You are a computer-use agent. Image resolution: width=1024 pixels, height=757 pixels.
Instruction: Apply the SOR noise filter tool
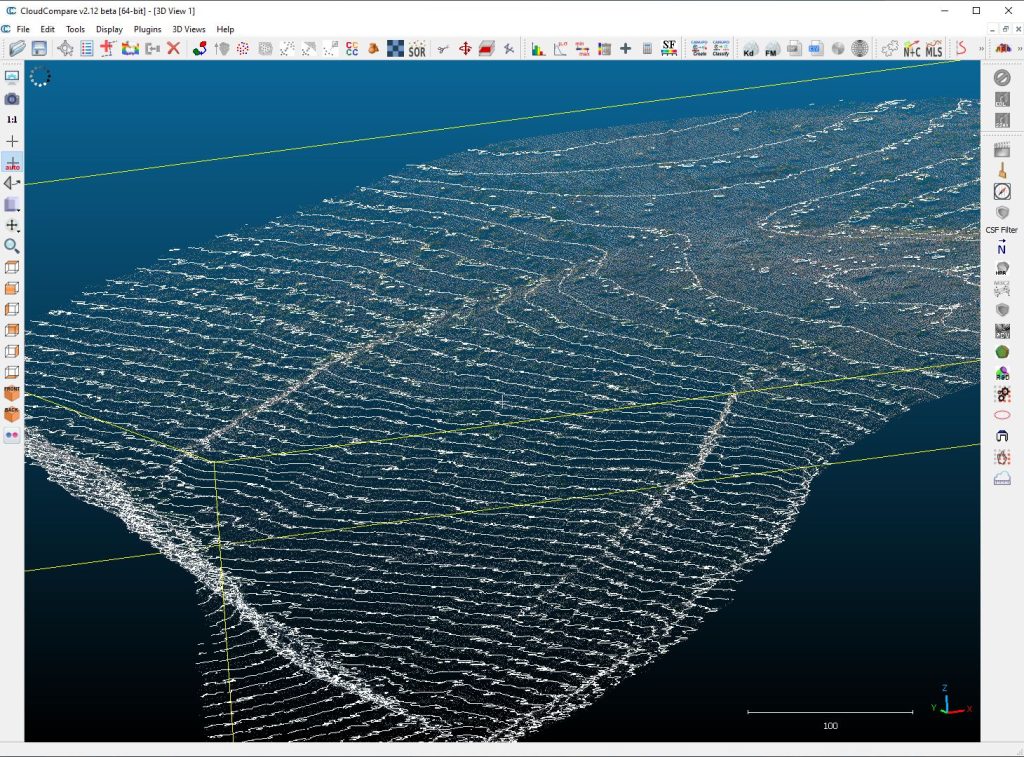click(x=417, y=48)
